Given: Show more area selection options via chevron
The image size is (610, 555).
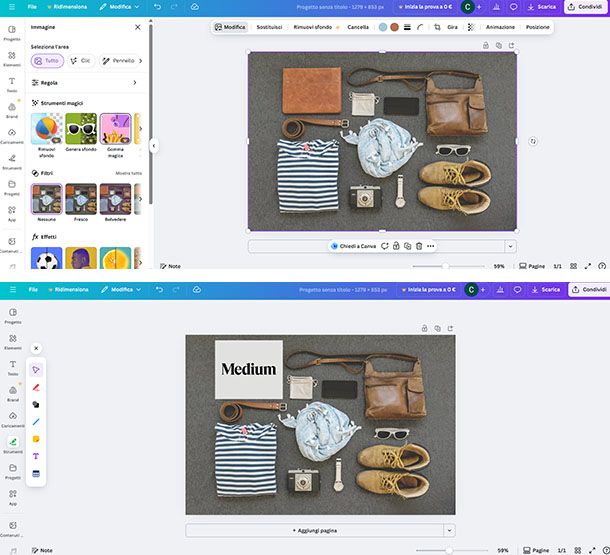Looking at the screenshot, I should pyautogui.click(x=140, y=61).
